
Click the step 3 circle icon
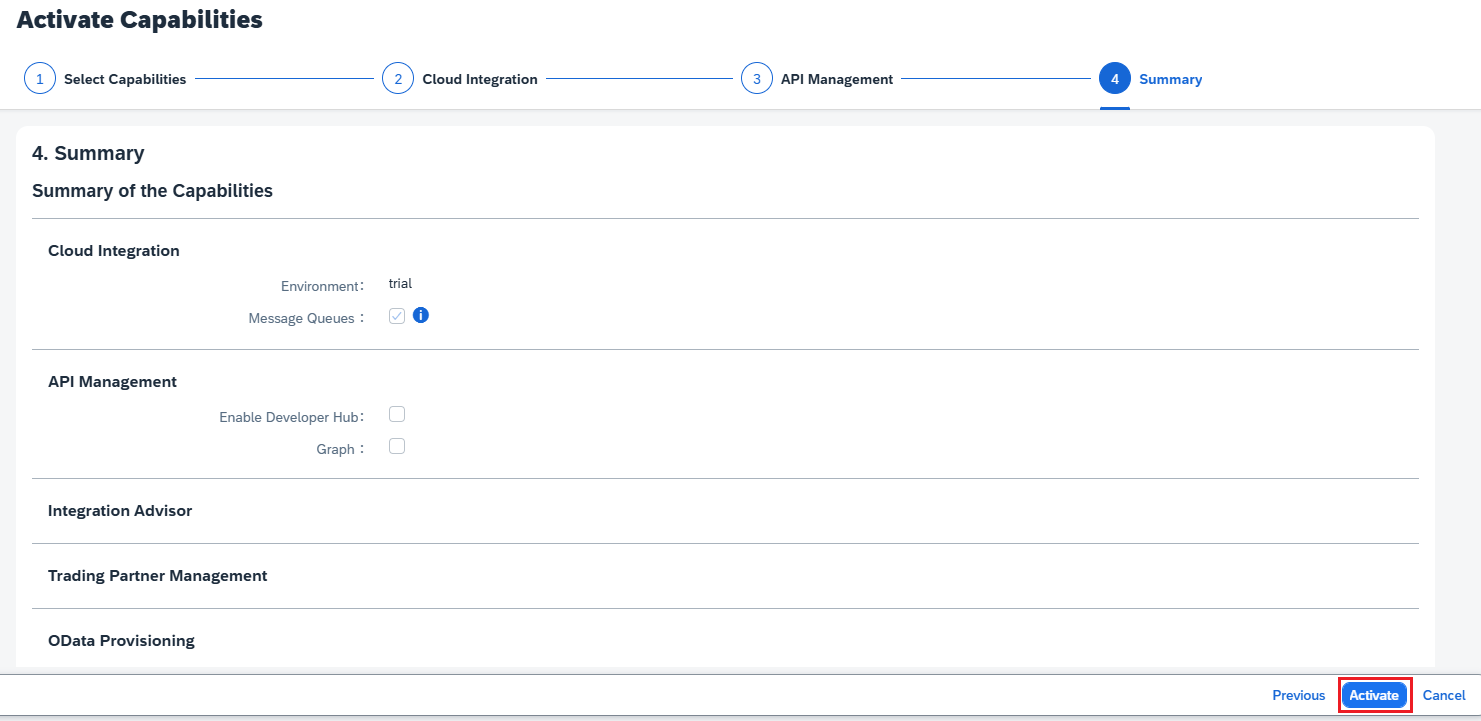click(757, 79)
